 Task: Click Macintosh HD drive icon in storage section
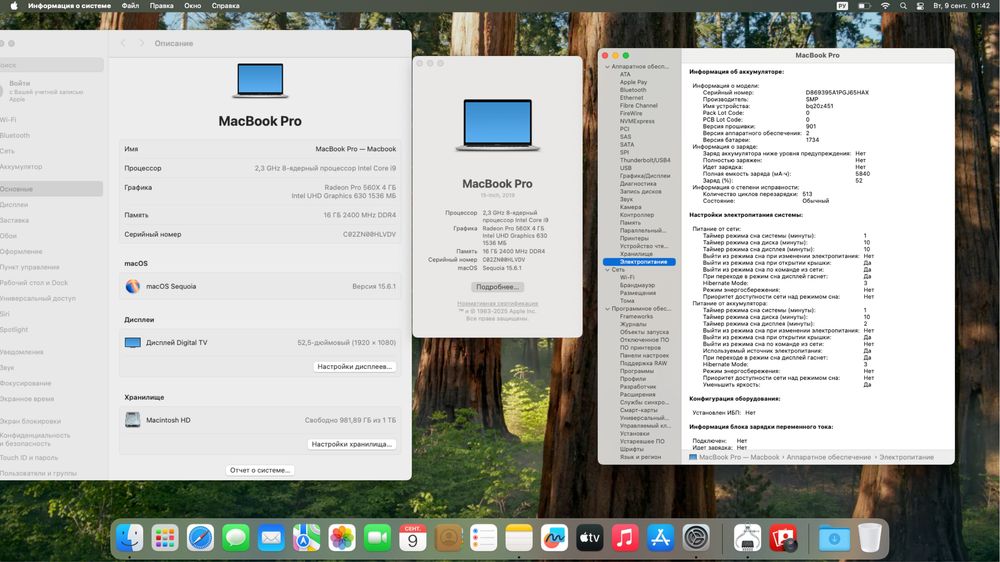pos(133,420)
